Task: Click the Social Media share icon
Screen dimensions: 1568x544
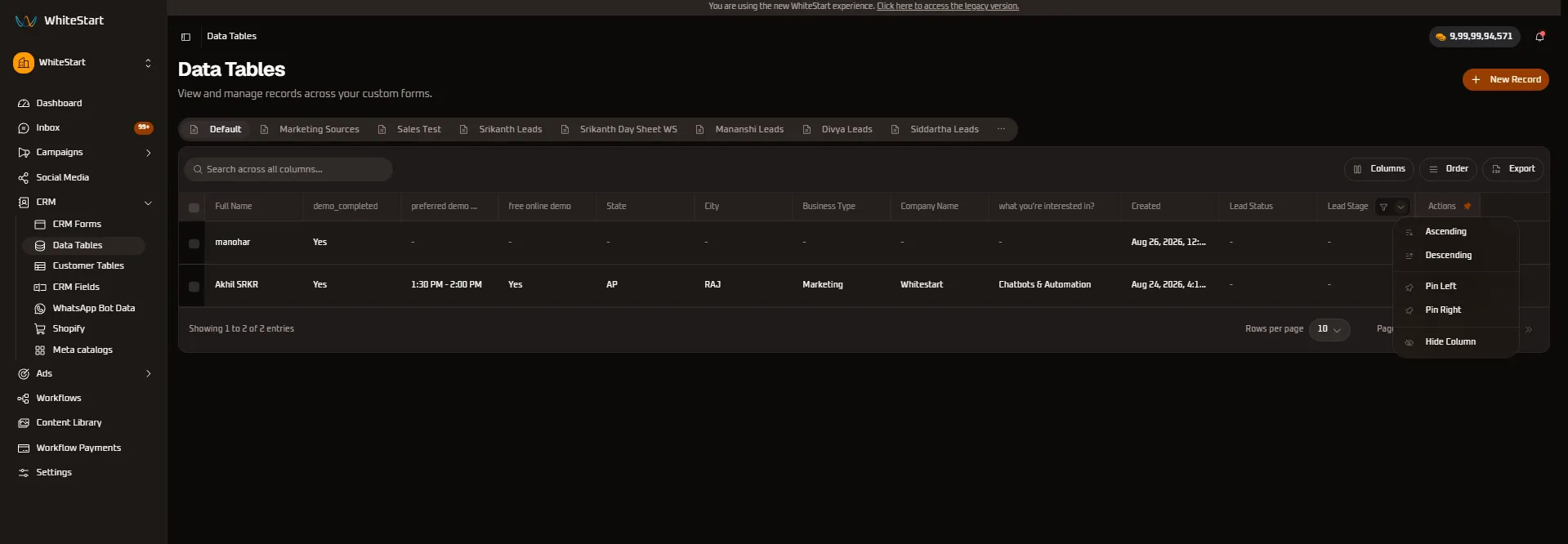Action: pos(24,178)
